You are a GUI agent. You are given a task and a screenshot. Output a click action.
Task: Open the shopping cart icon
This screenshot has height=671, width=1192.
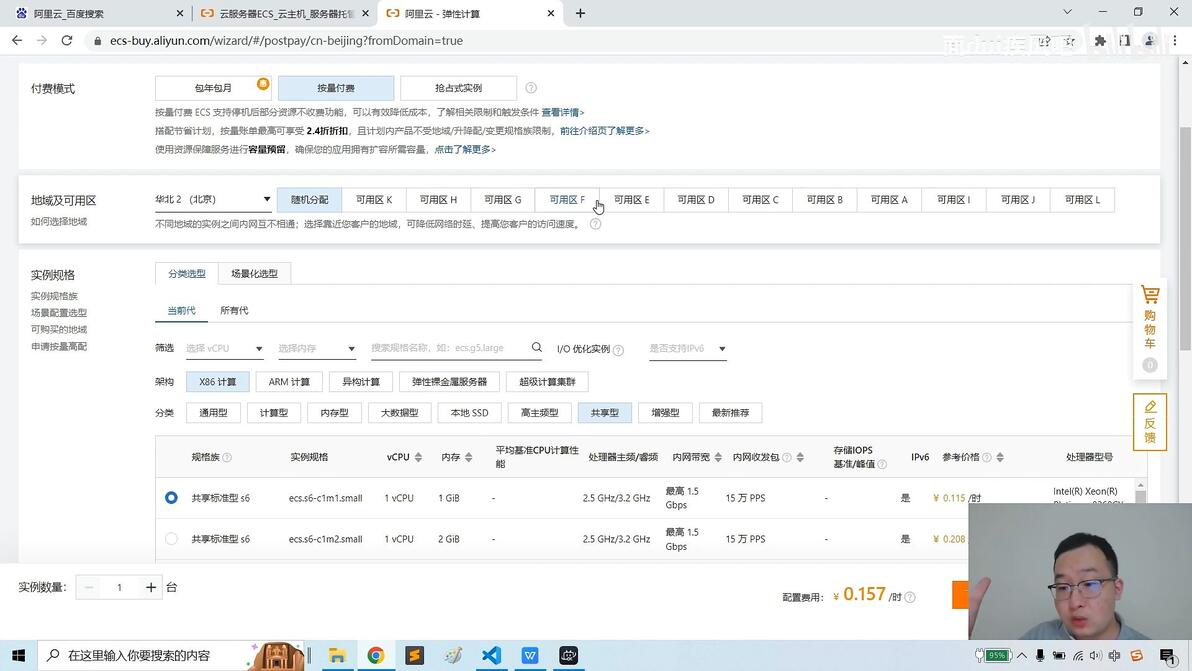coord(1149,294)
